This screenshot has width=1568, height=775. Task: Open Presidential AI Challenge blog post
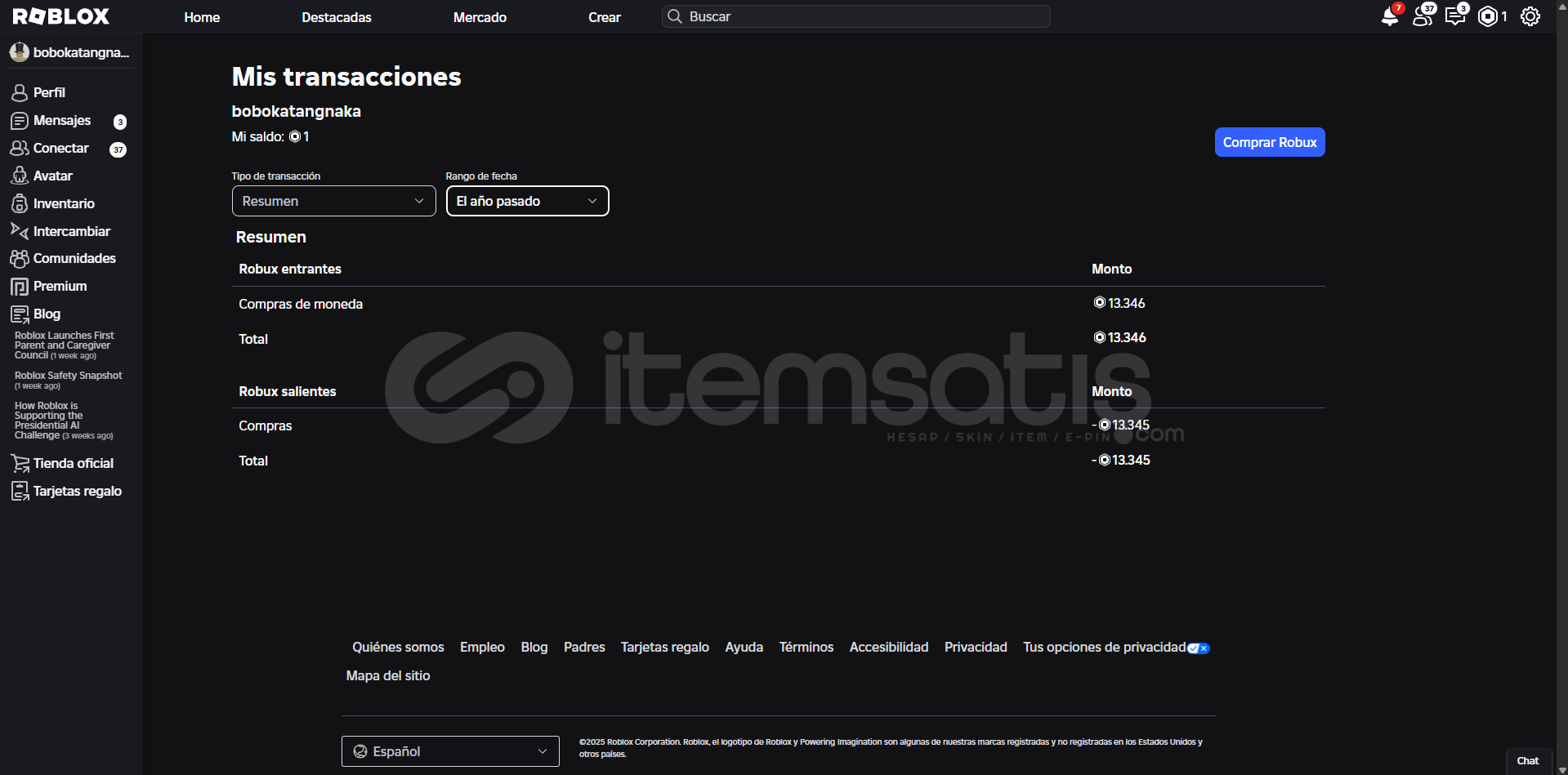tap(64, 421)
